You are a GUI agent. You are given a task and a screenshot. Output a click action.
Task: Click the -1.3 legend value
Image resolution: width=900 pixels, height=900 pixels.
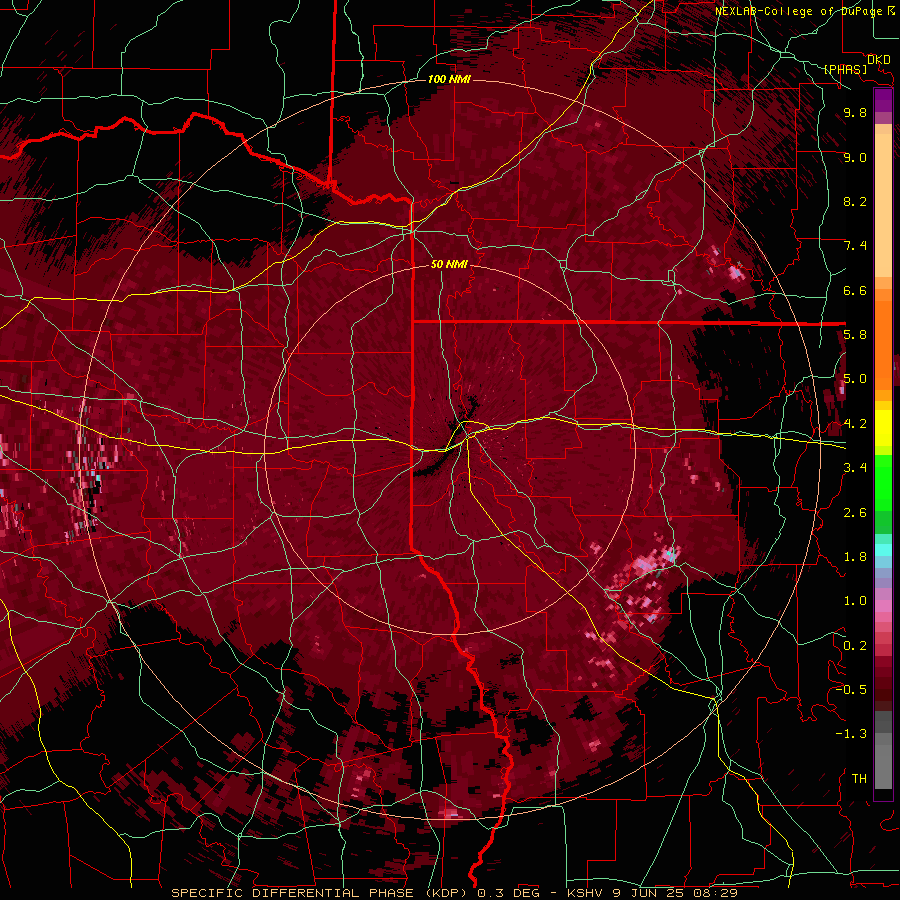(x=851, y=734)
